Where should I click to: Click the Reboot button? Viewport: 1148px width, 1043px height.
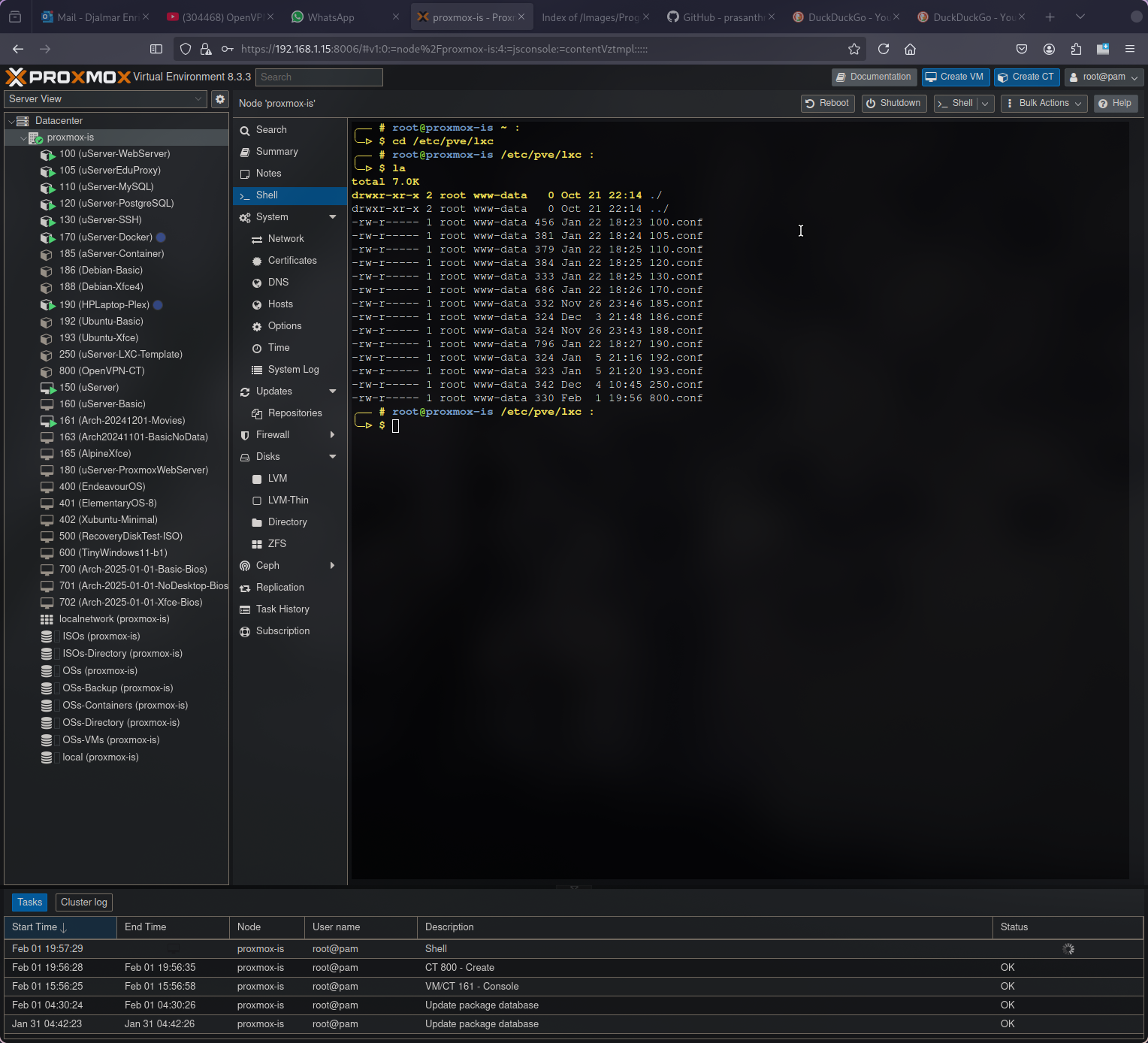click(x=827, y=104)
